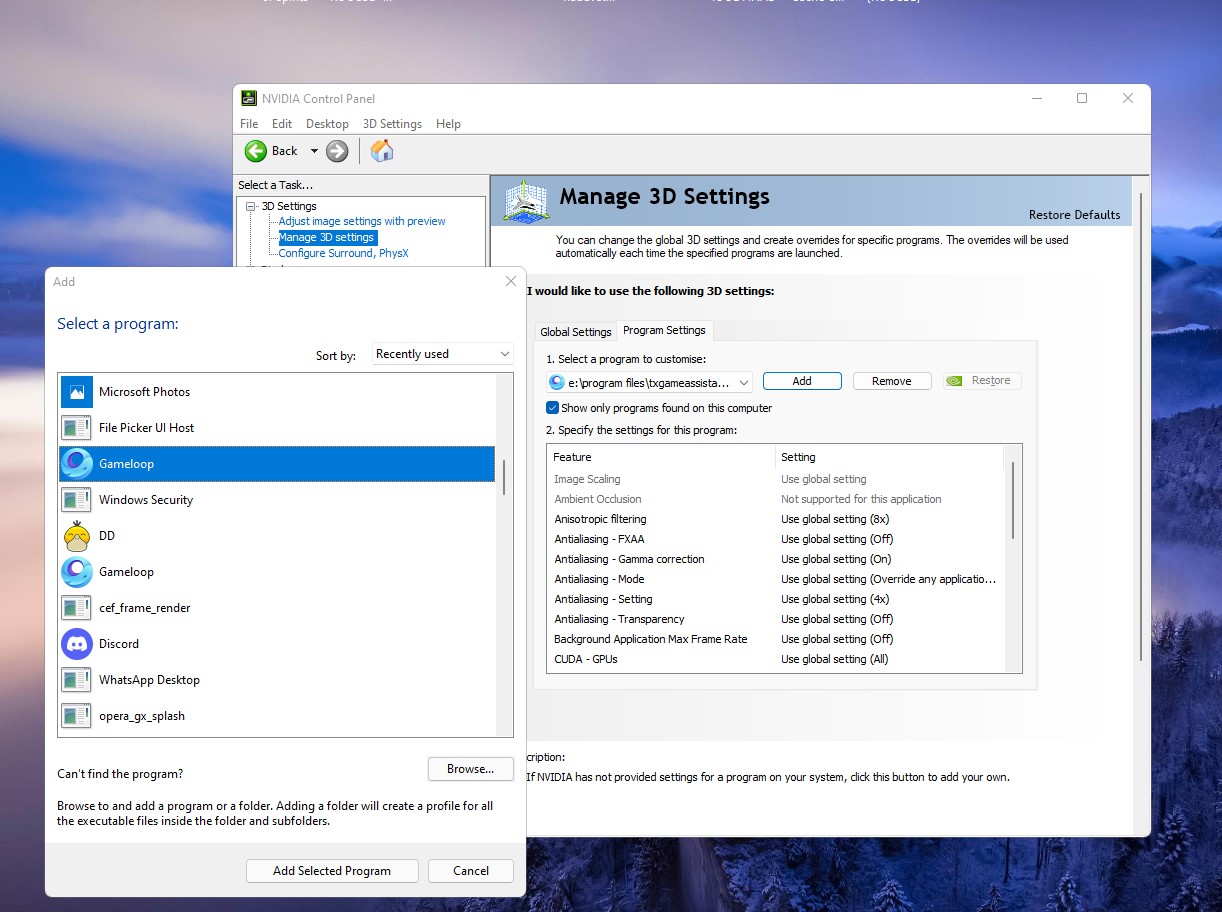
Task: Click the Home icon in toolbar
Action: tap(382, 151)
